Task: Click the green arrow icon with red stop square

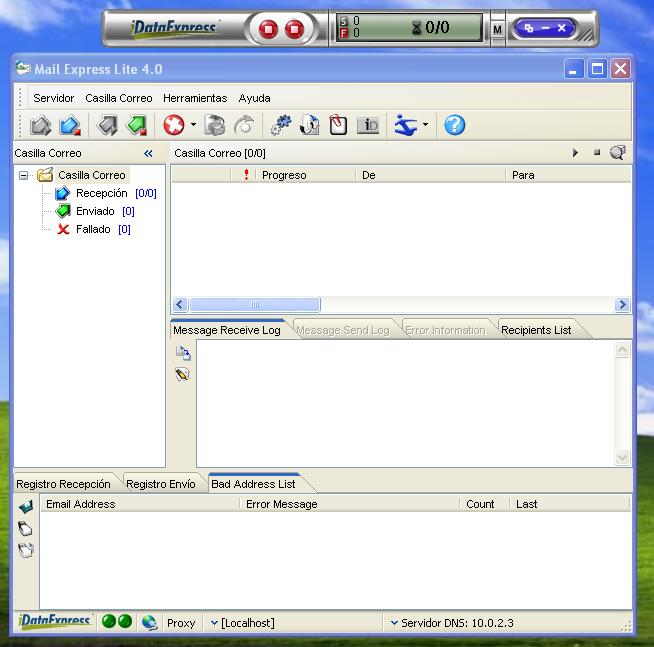Action: click(137, 126)
